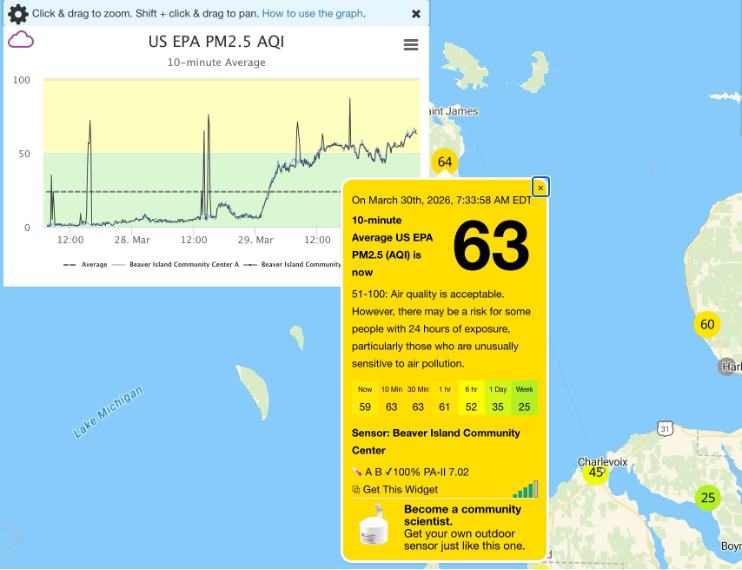742x570 pixels.
Task: Select the 6 hr average cell
Action: [x=470, y=399]
